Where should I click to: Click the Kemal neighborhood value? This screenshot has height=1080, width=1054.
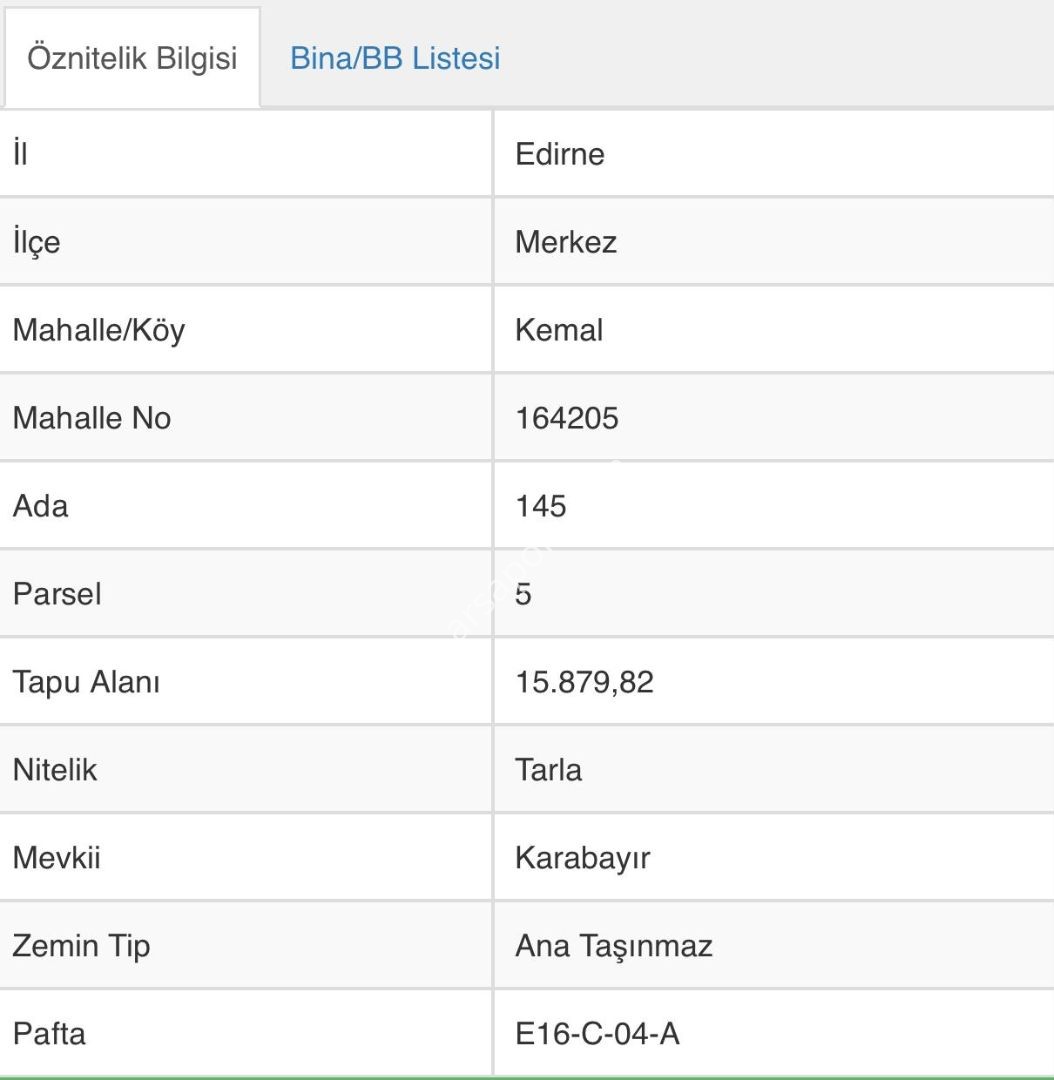tap(559, 330)
